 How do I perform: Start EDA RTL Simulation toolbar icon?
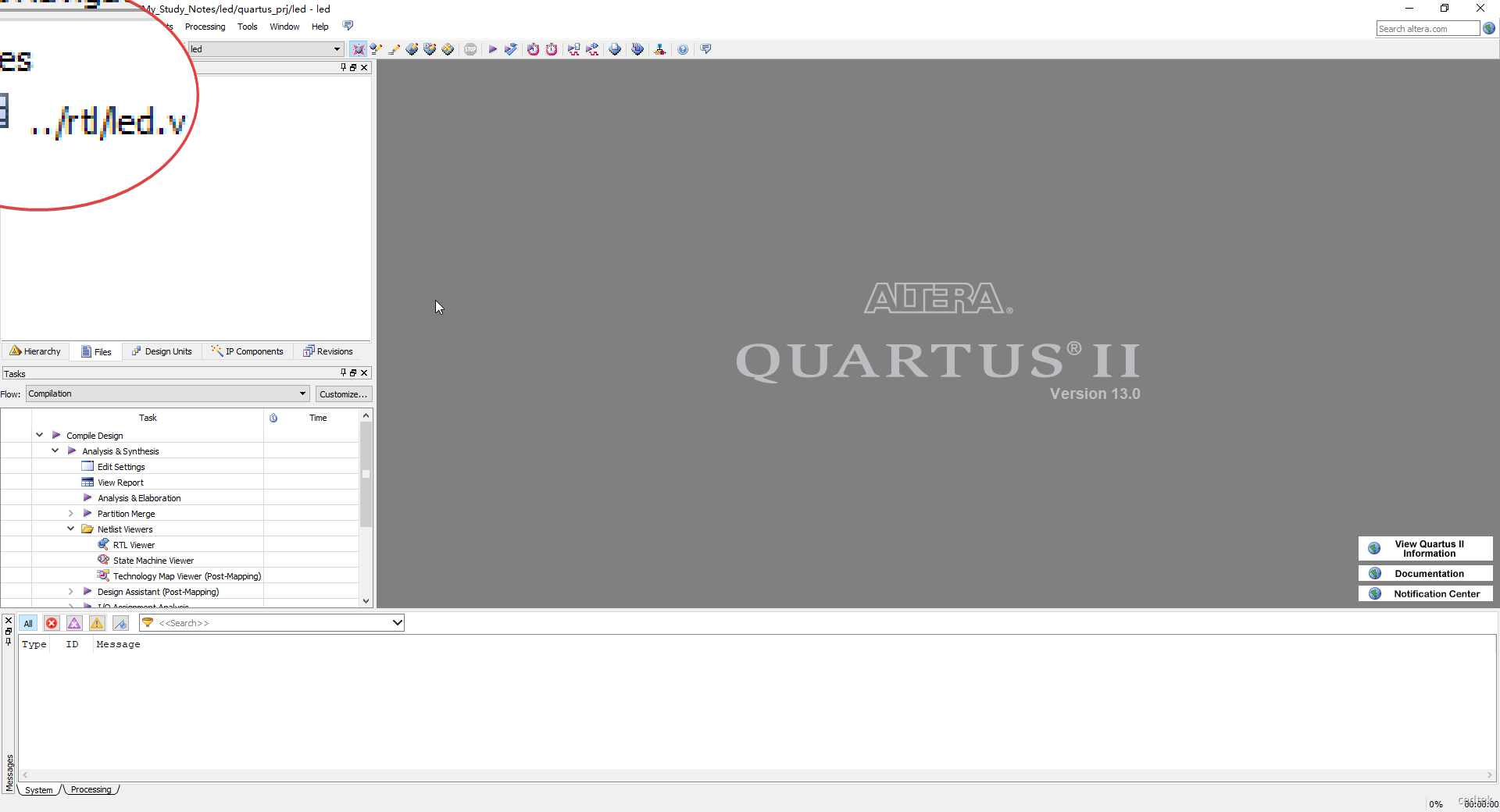tap(574, 49)
